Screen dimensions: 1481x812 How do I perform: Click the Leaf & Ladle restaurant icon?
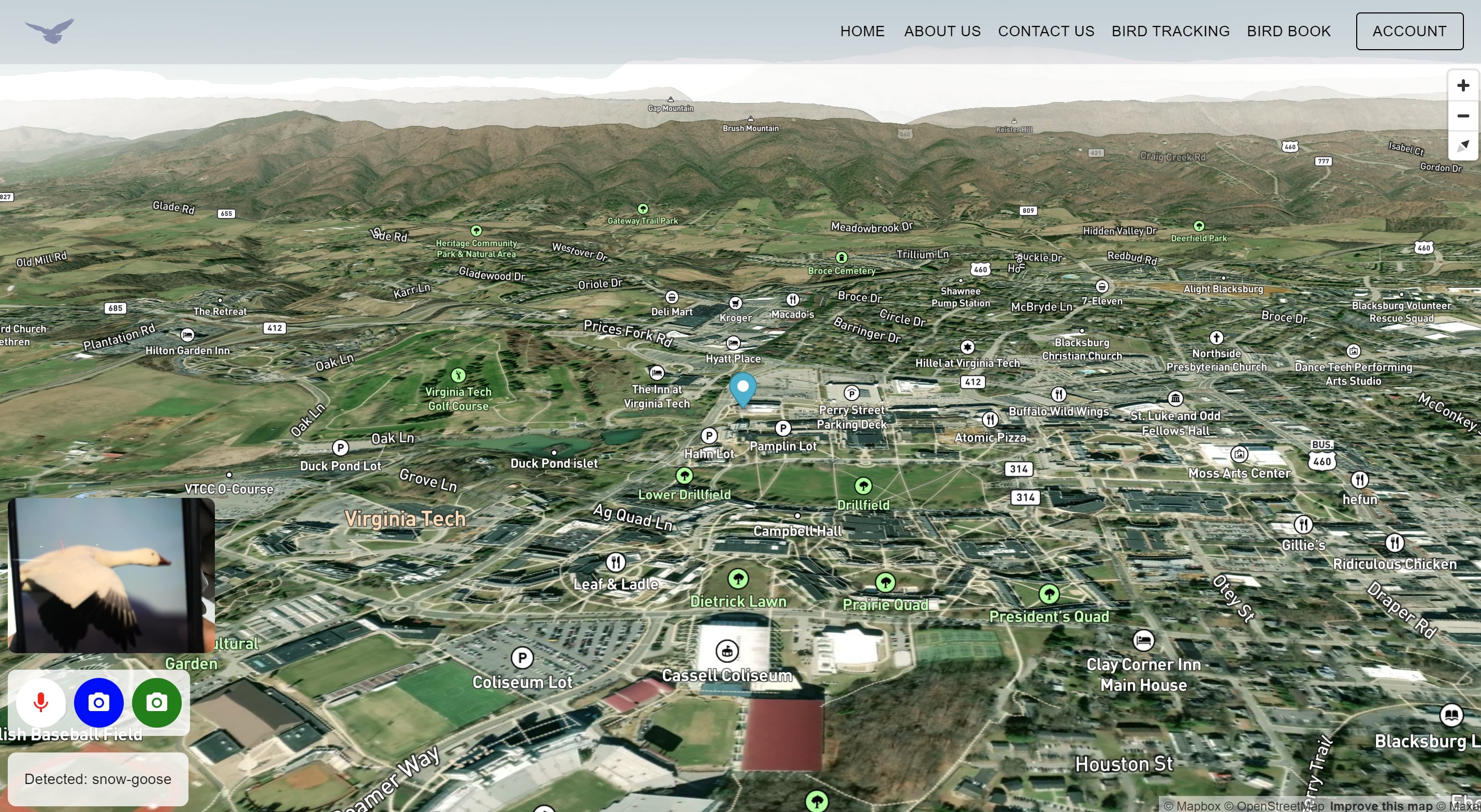tap(615, 562)
